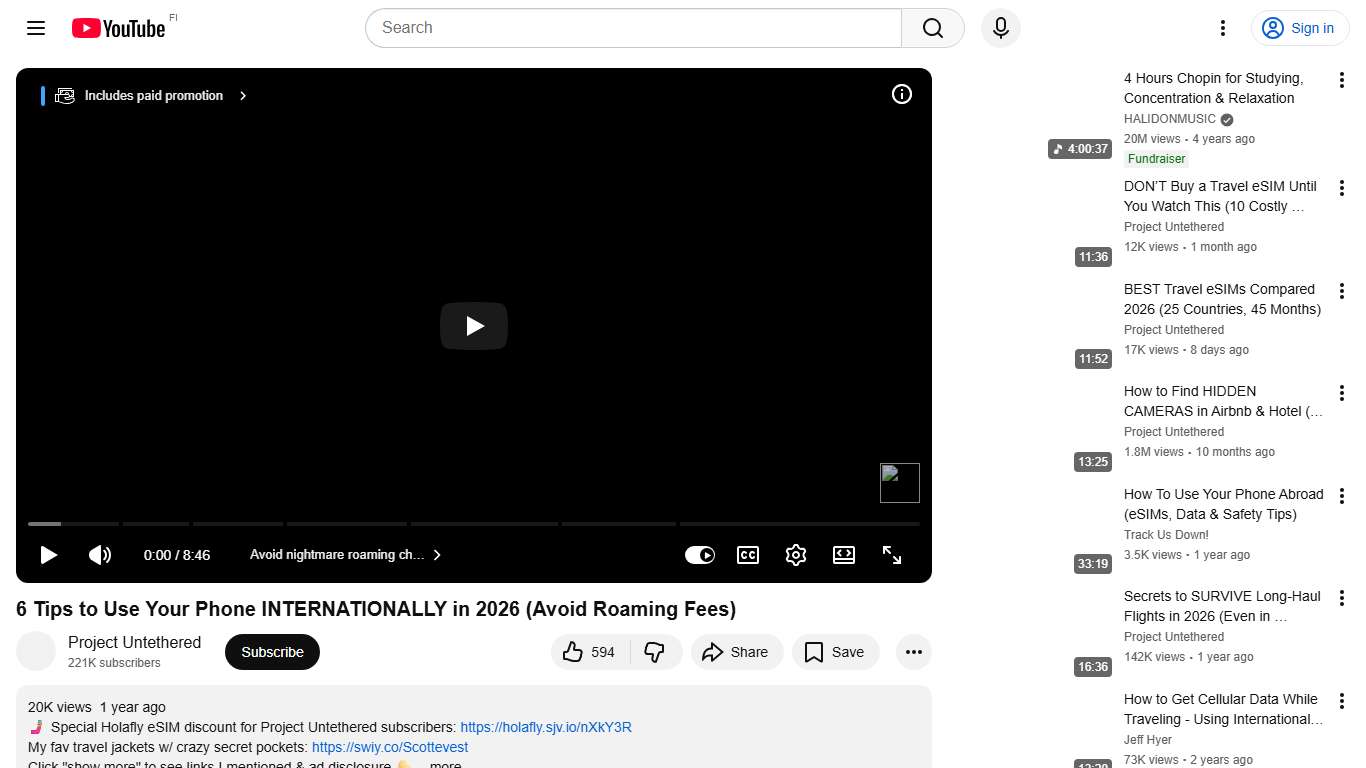Open the video info card icon
Viewport: 1366px width, 768px height.
pyautogui.click(x=901, y=94)
